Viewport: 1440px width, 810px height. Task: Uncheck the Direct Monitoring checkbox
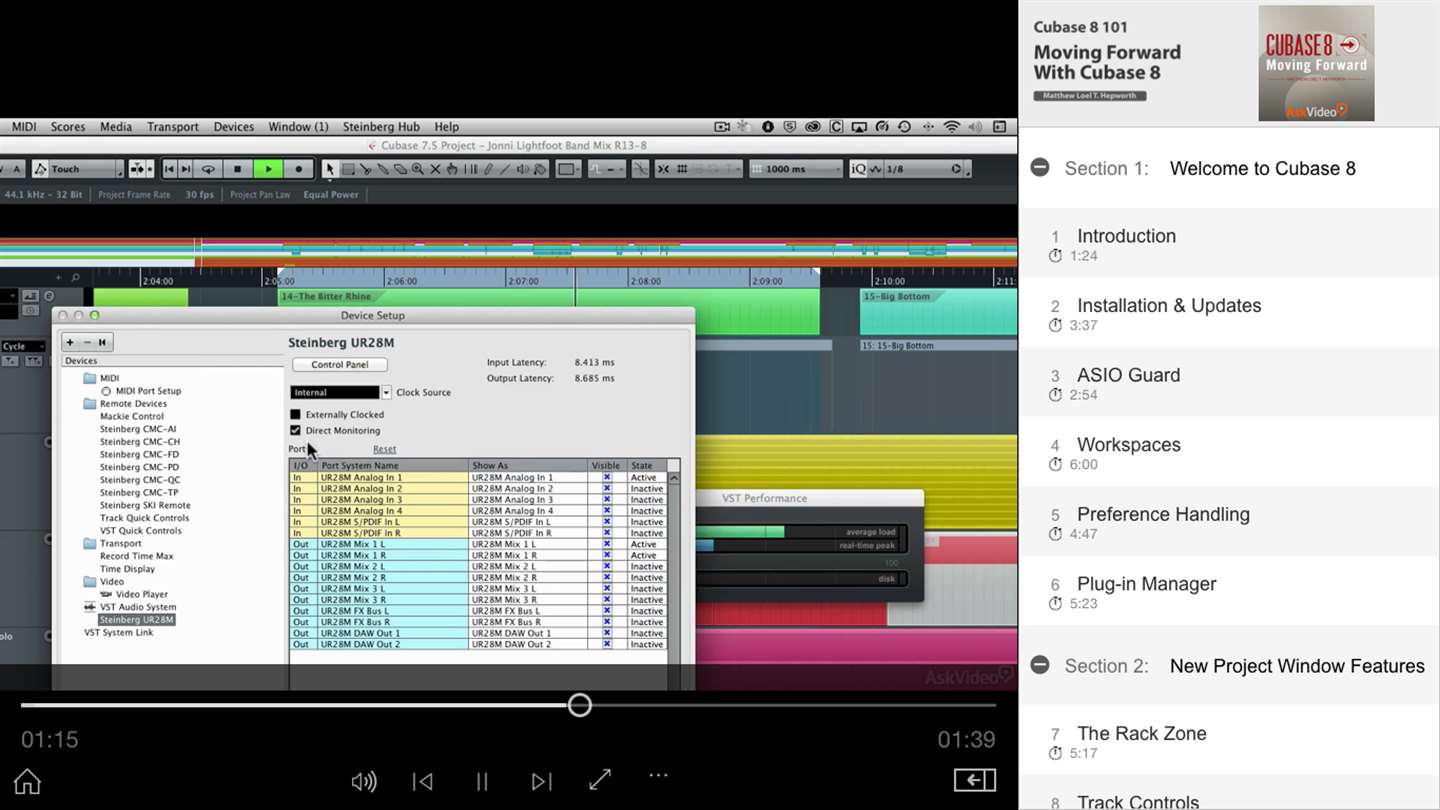[x=295, y=430]
